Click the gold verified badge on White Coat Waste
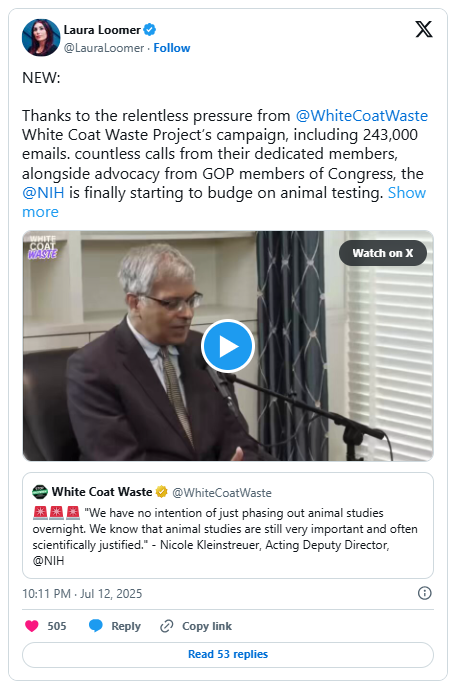Screen dimensions: 452x692 162,492
